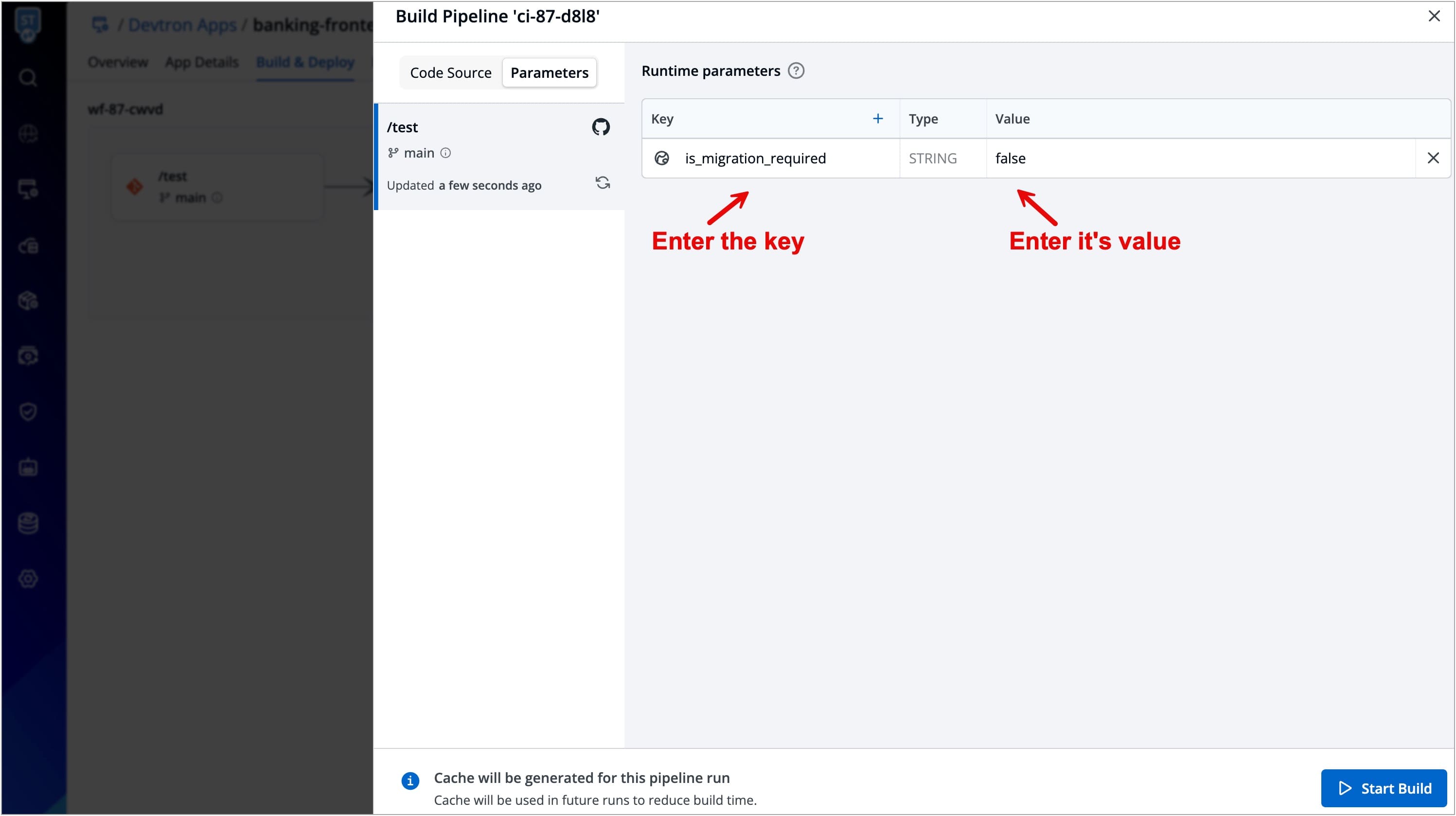Open search from the sidebar
Screen dimensions: 1456x816
(28, 77)
